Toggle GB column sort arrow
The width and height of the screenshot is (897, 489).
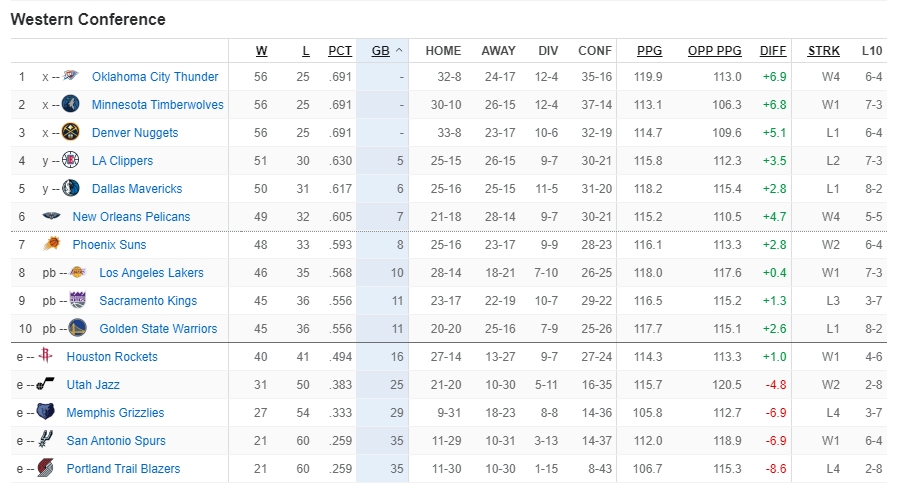[399, 51]
